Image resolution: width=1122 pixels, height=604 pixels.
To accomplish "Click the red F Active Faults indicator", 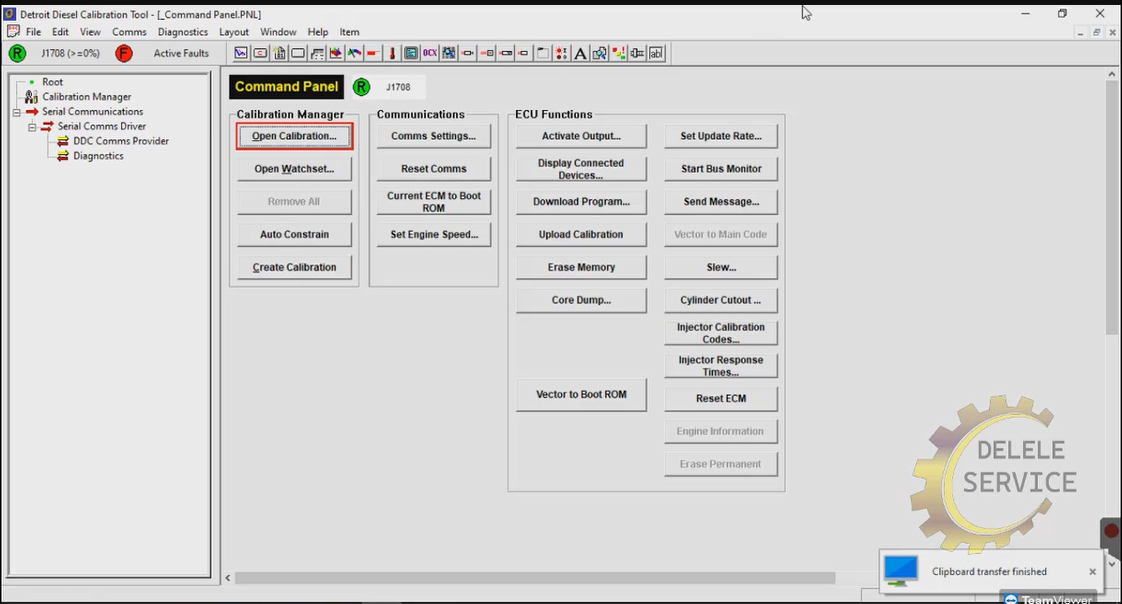I will 124,53.
